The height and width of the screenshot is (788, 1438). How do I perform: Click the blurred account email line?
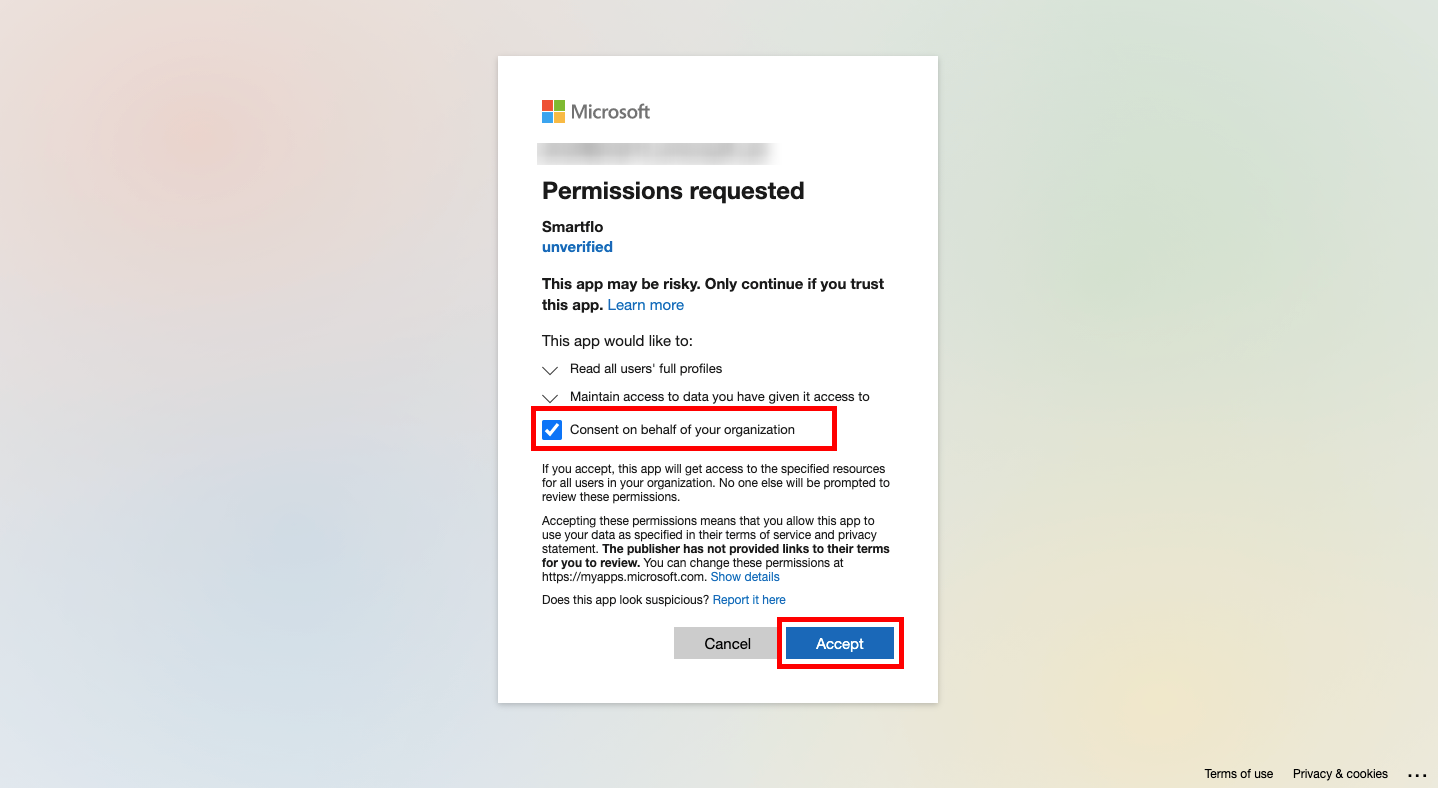[x=656, y=153]
